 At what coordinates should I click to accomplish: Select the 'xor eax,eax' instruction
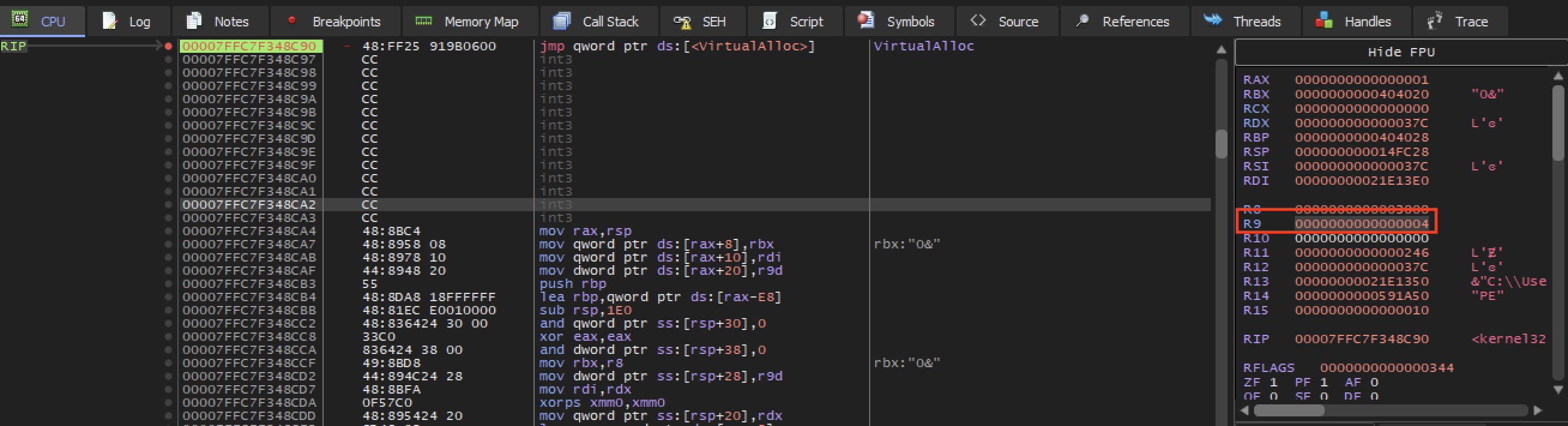pos(585,337)
